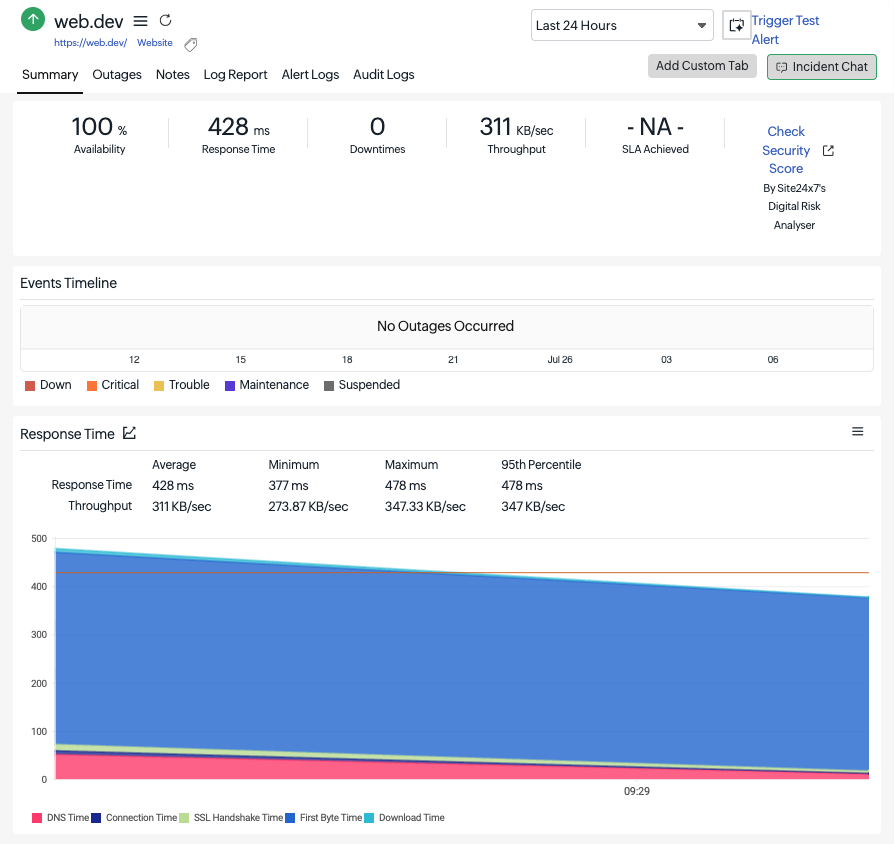The image size is (894, 844).
Task: Toggle the SSL Handshake Time series in legend
Action: (231, 818)
